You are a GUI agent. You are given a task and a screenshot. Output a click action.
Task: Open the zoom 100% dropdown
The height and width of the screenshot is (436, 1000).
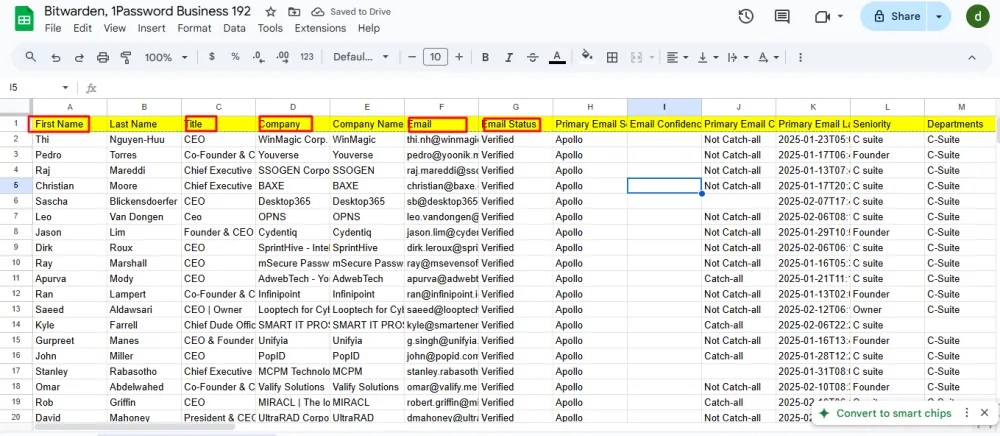(x=166, y=57)
